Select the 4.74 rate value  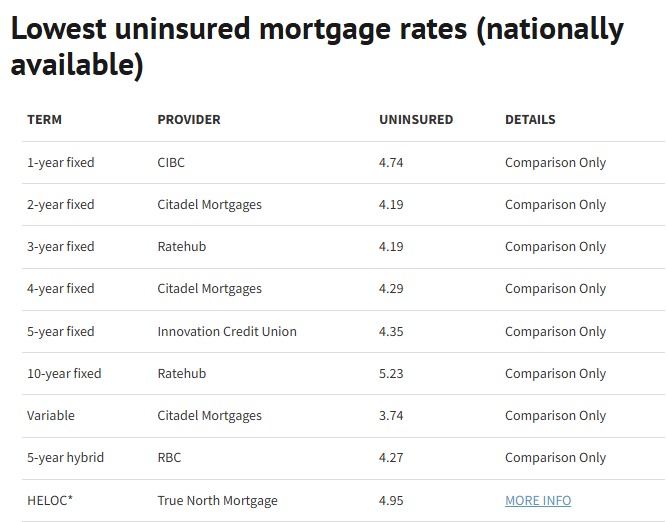(391, 162)
